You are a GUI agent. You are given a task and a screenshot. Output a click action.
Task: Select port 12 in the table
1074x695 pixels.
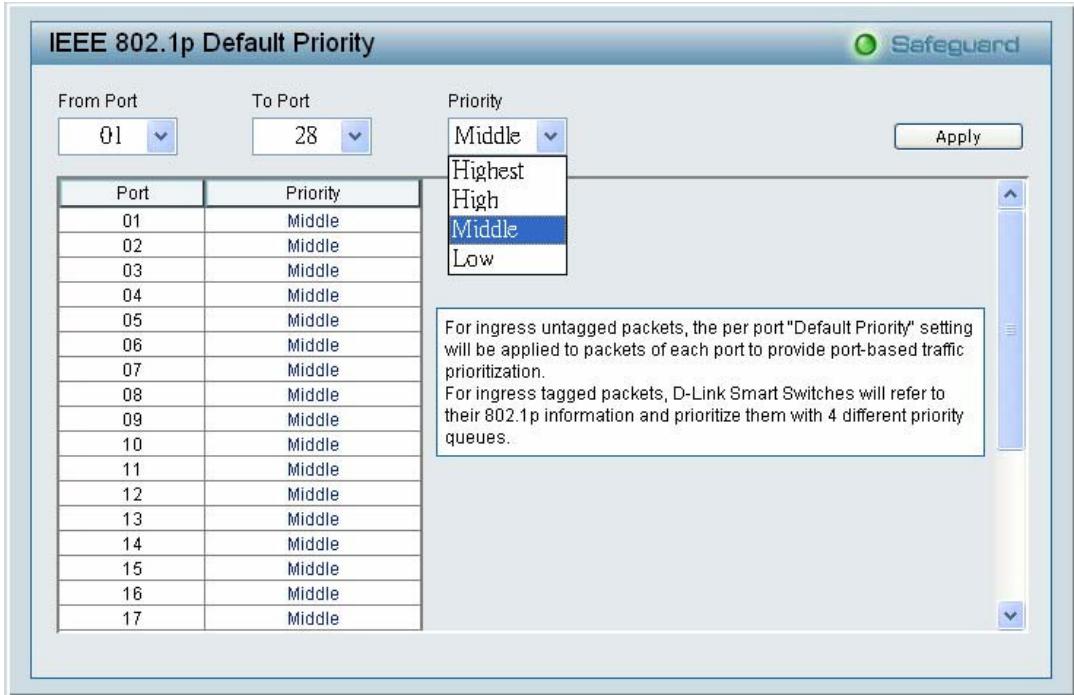tap(132, 494)
